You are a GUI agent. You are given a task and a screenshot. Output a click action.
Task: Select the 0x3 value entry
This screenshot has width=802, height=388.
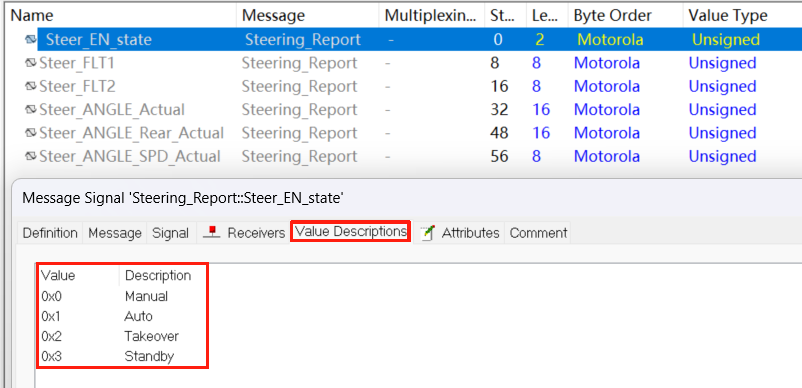click(51, 356)
